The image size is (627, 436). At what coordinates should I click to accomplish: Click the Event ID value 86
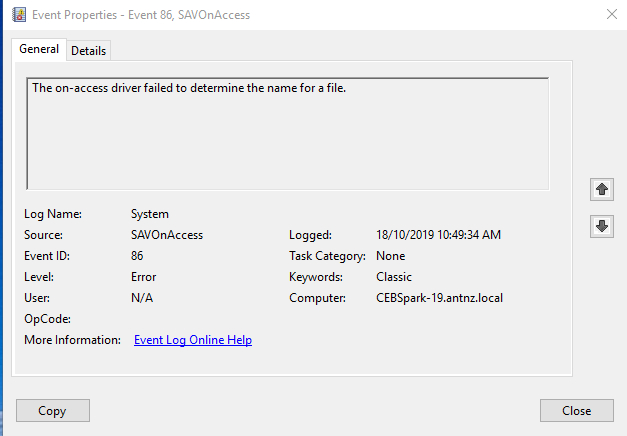[x=138, y=256]
